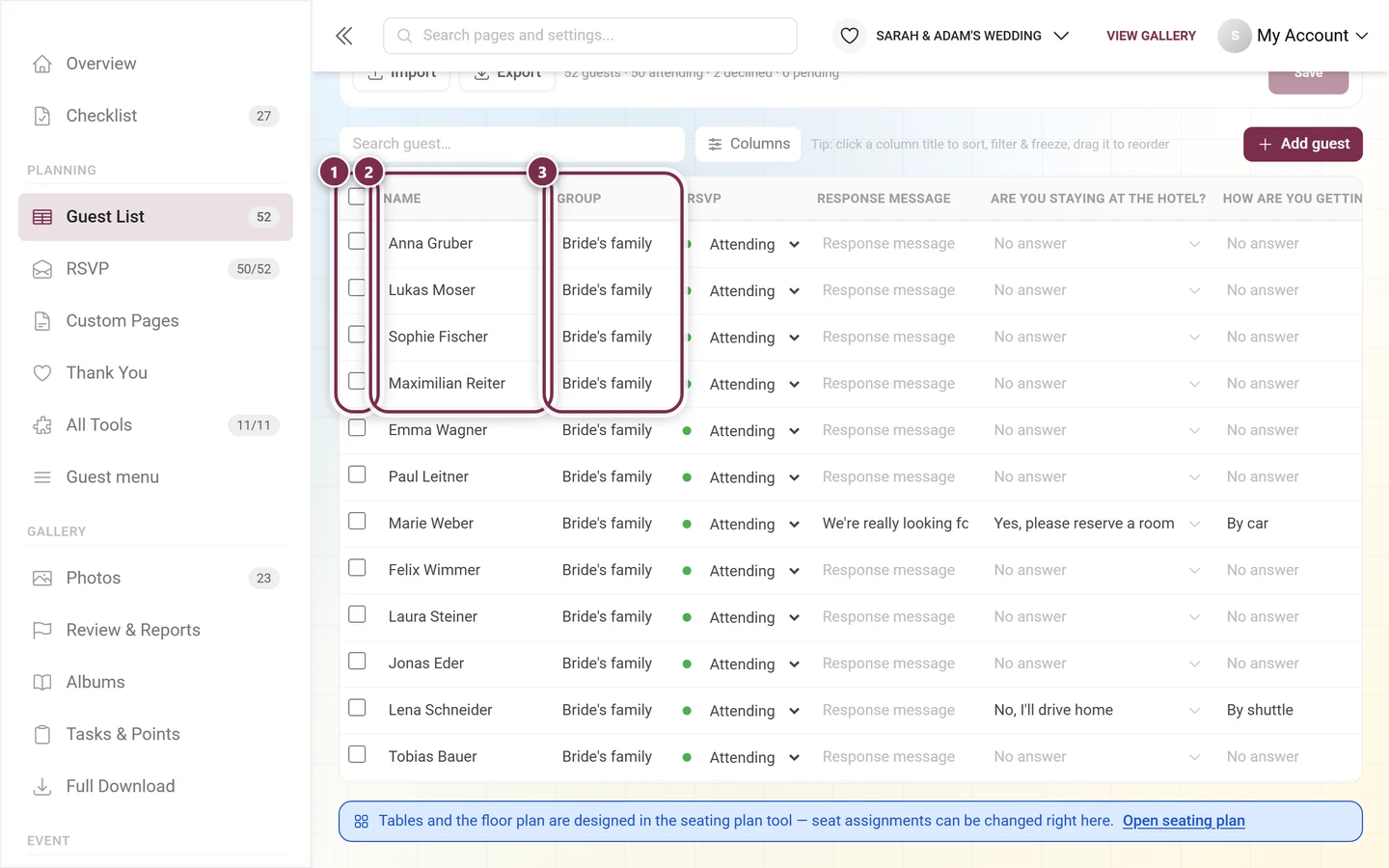The height and width of the screenshot is (868, 1389).
Task: Click the Photos image icon
Action: click(x=42, y=579)
